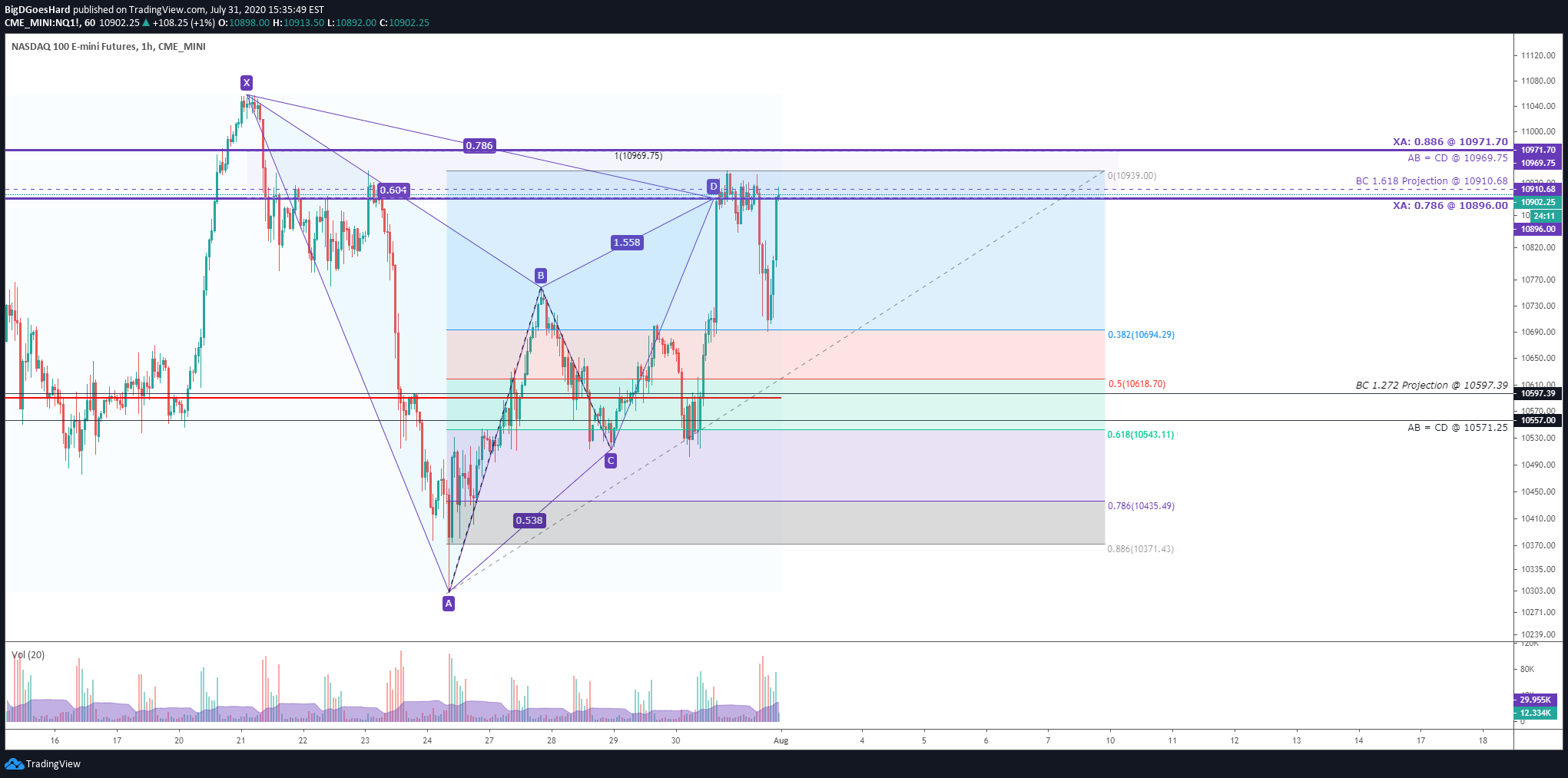Viewport: 1568px width, 778px height.
Task: Click the 10910.68 price axis tag
Action: (x=1537, y=190)
